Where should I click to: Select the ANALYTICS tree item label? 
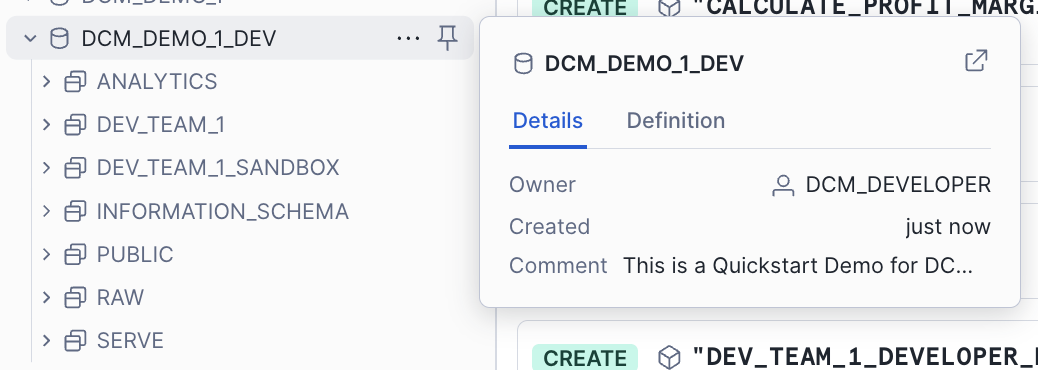(157, 81)
